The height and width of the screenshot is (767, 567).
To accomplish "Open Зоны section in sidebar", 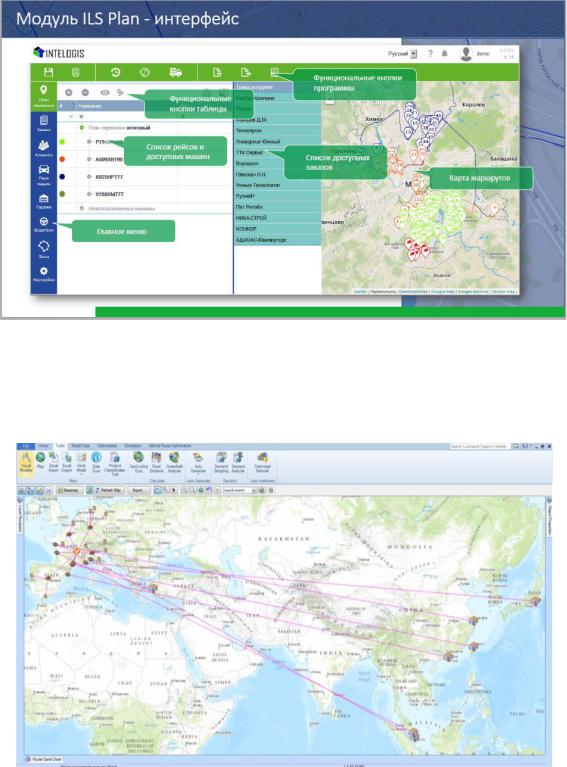I will (x=44, y=248).
